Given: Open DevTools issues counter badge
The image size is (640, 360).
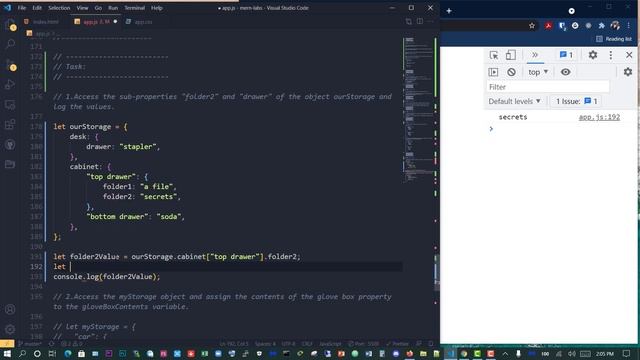Looking at the screenshot, I should (x=566, y=55).
